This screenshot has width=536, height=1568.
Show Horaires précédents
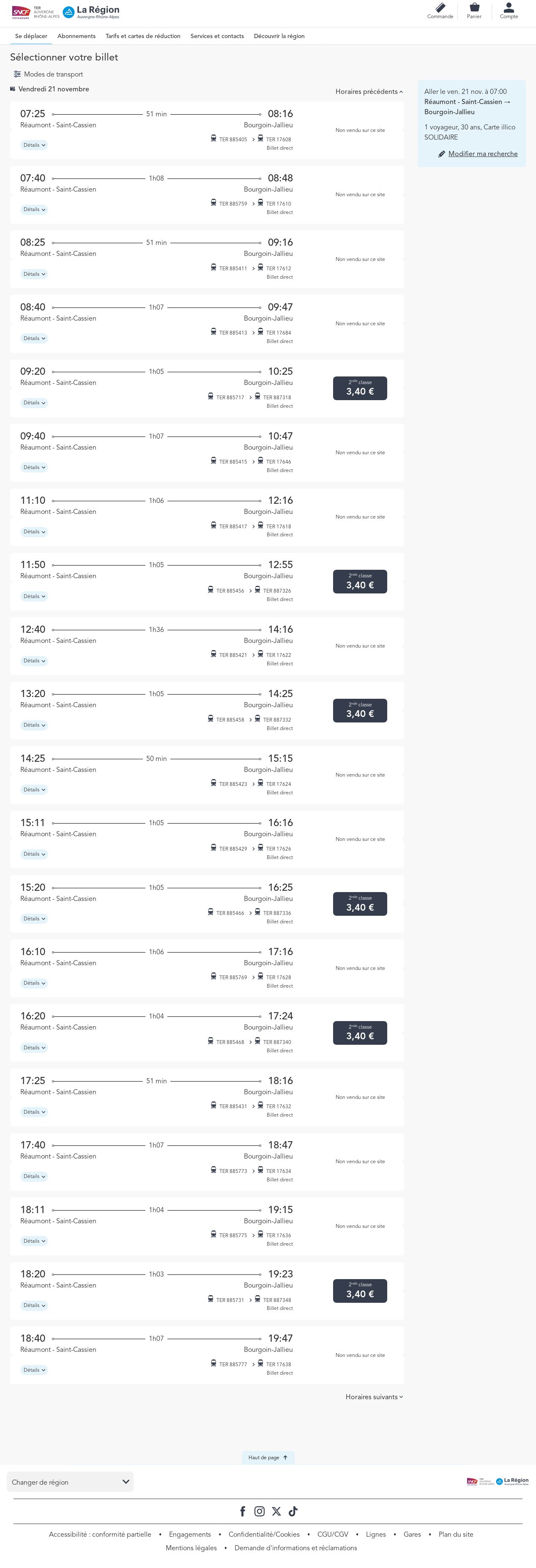tap(369, 92)
